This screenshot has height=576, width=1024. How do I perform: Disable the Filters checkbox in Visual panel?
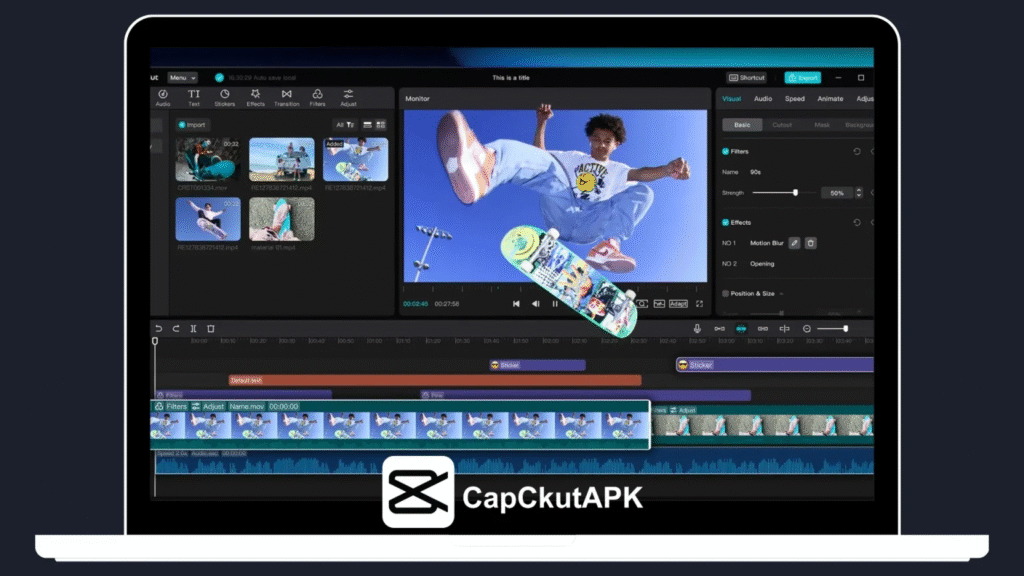[726, 152]
